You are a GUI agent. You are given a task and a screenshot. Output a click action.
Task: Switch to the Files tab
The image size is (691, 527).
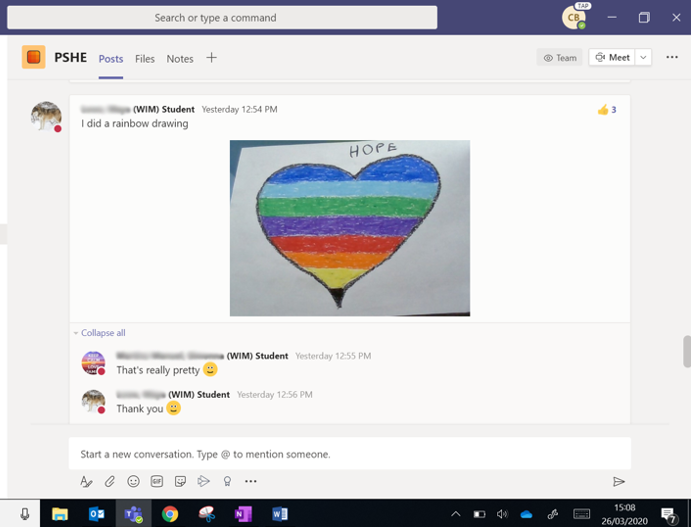point(145,59)
